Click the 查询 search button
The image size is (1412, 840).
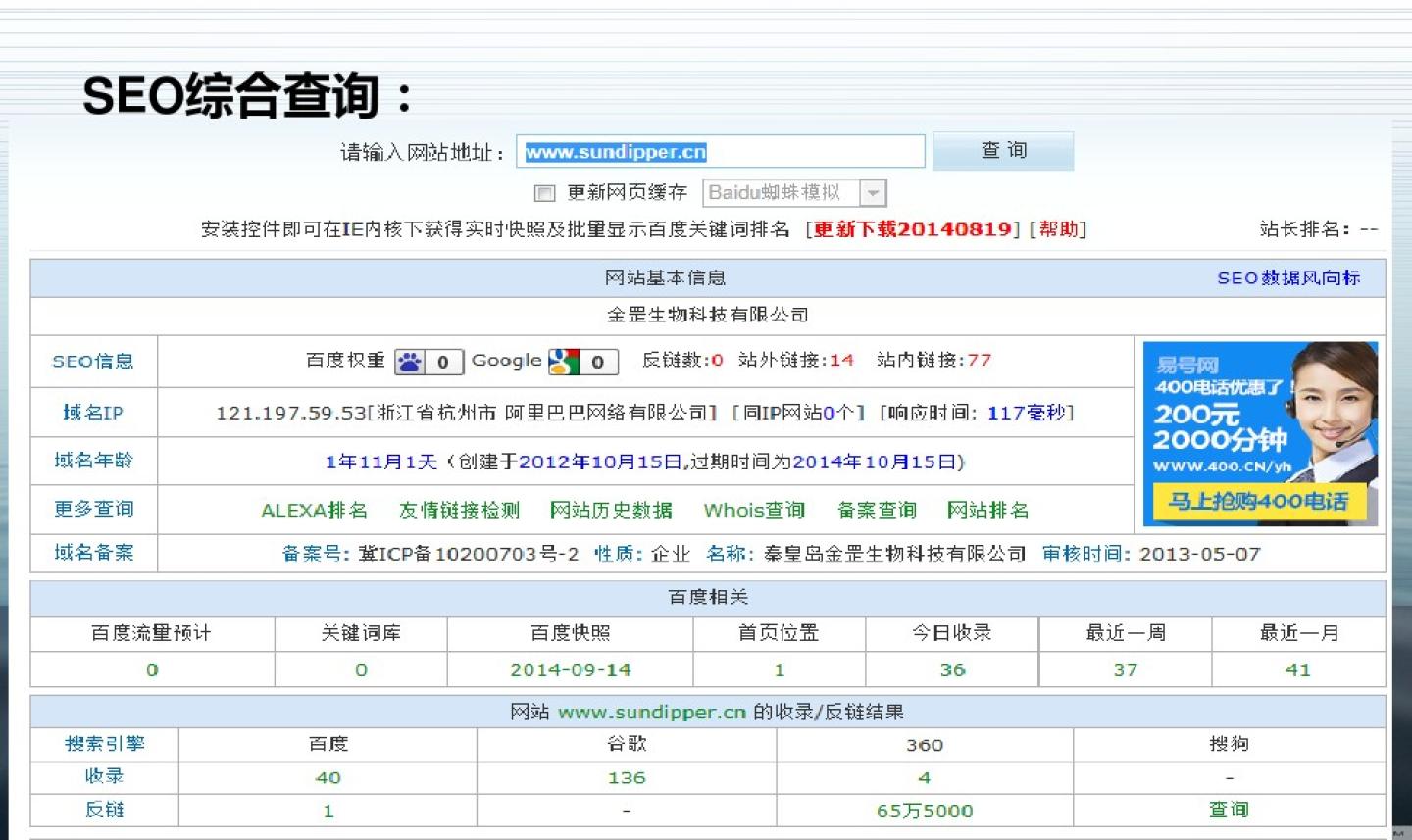pos(1002,151)
